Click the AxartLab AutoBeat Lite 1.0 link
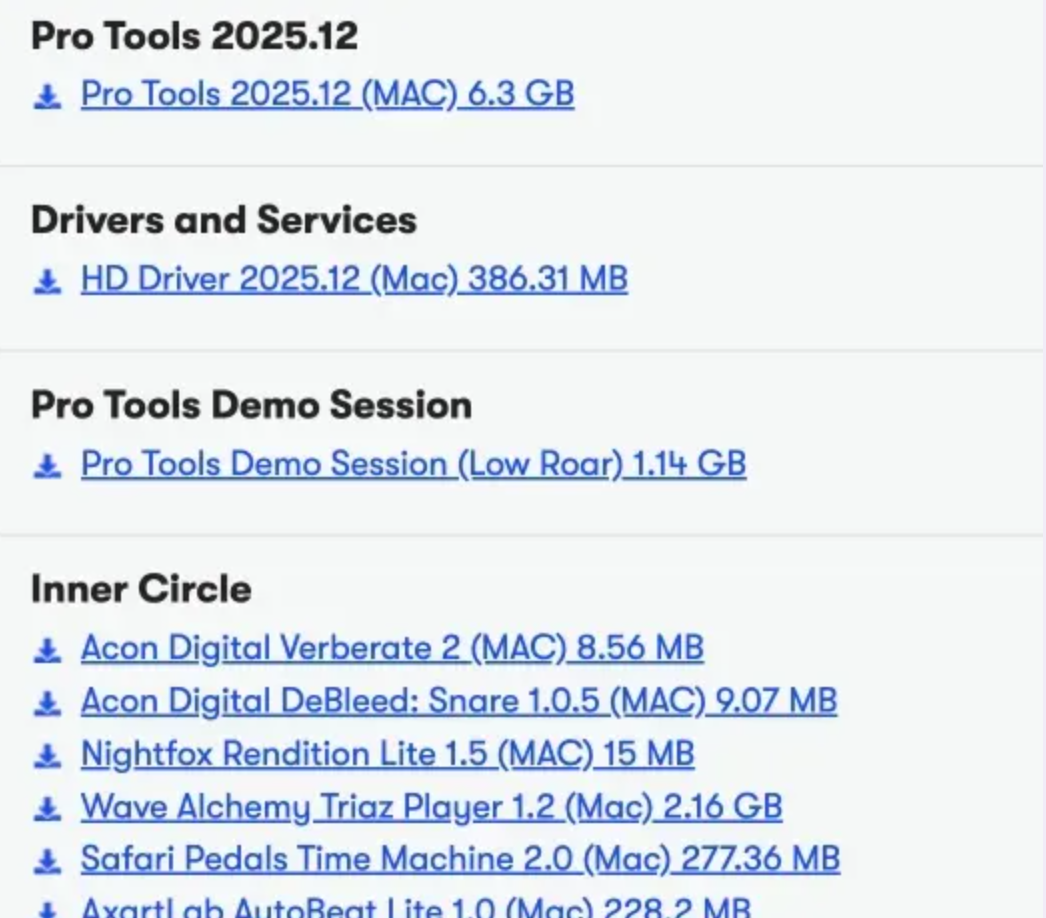This screenshot has height=918, width=1046. tap(415, 908)
